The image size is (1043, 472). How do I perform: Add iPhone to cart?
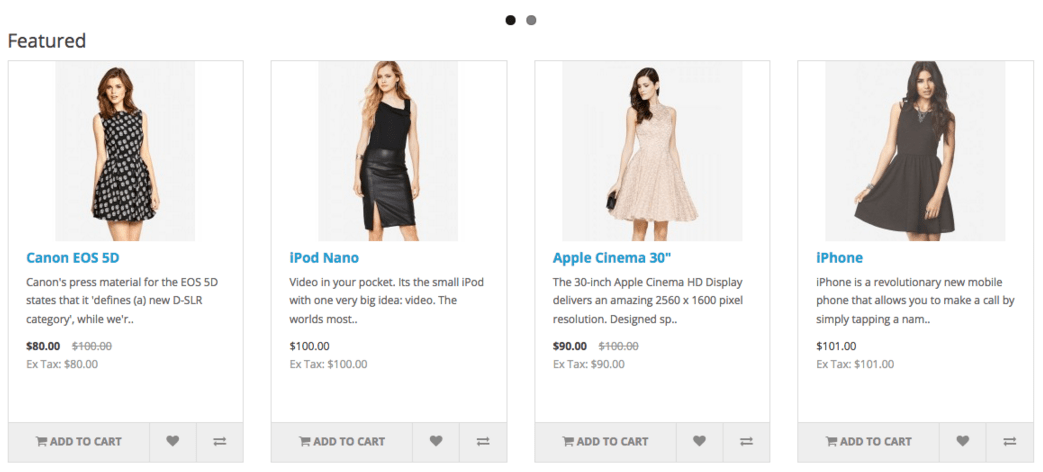(869, 441)
